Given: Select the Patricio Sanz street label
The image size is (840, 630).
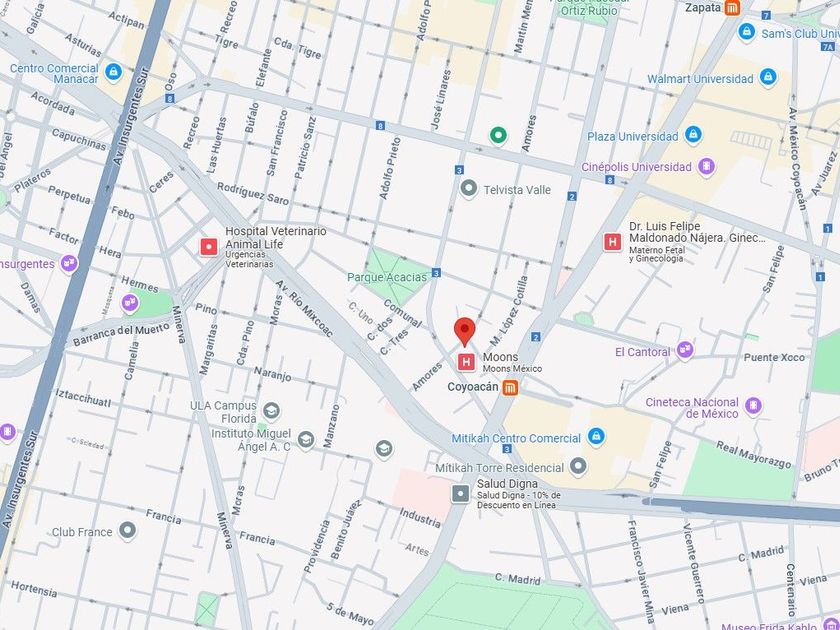Looking at the screenshot, I should point(305,148).
